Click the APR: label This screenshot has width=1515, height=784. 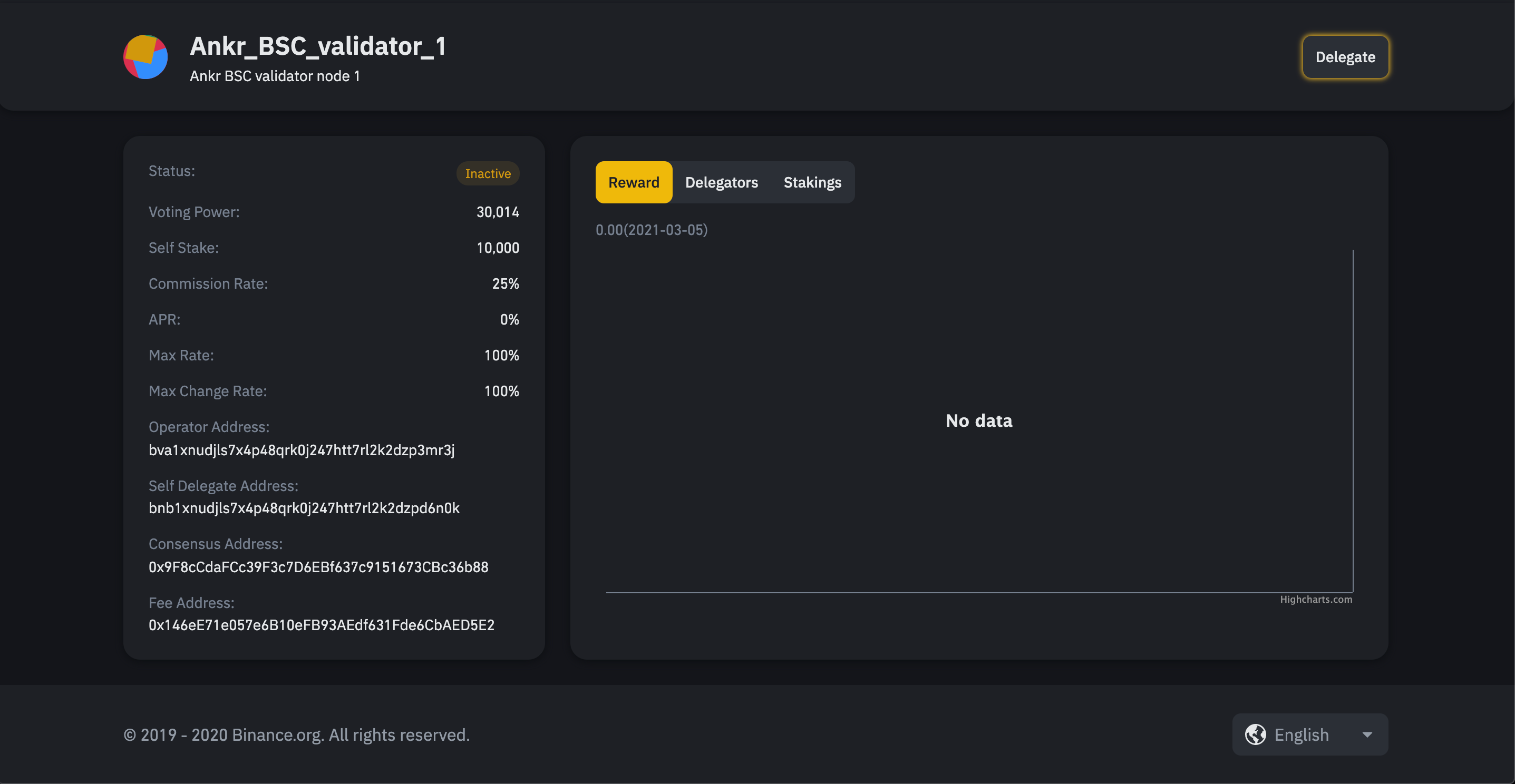tap(164, 320)
